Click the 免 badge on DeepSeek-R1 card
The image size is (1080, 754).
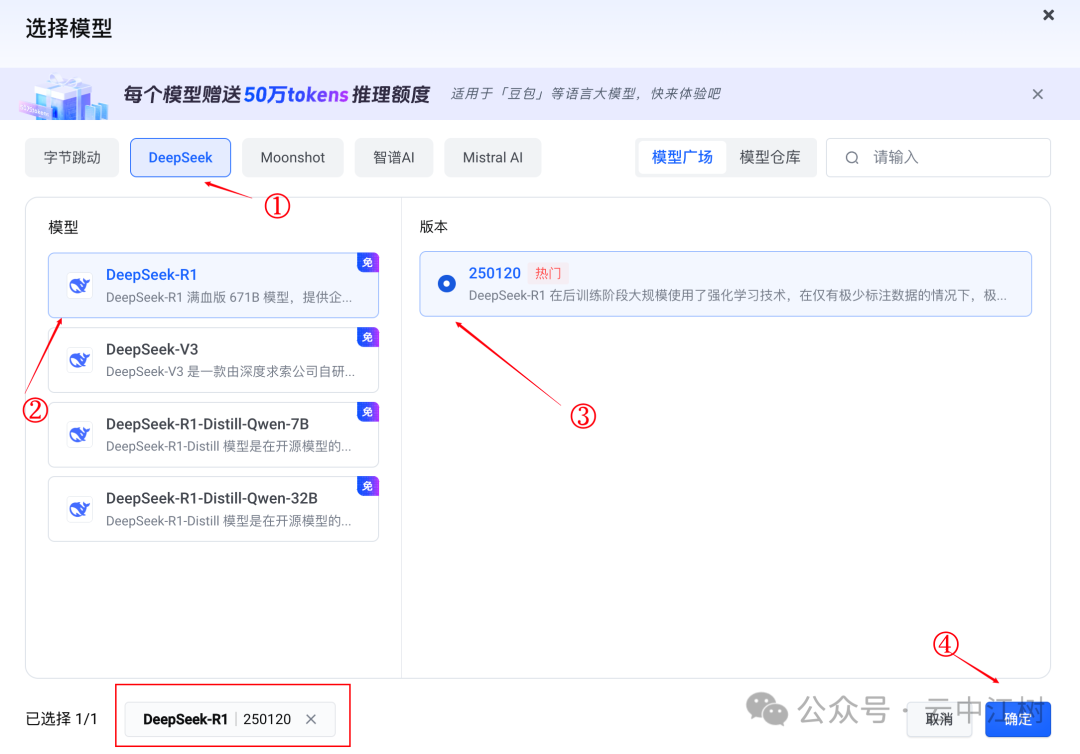click(368, 262)
